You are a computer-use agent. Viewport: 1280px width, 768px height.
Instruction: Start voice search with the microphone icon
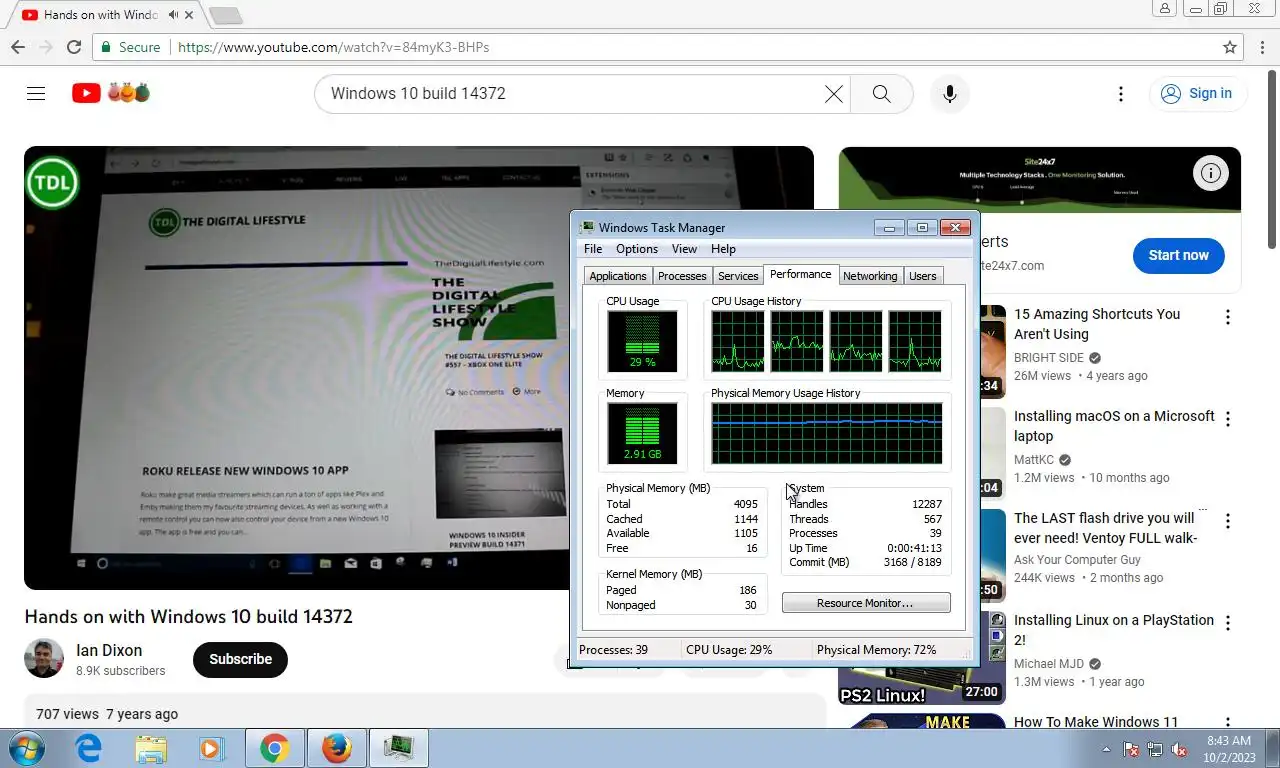point(950,93)
